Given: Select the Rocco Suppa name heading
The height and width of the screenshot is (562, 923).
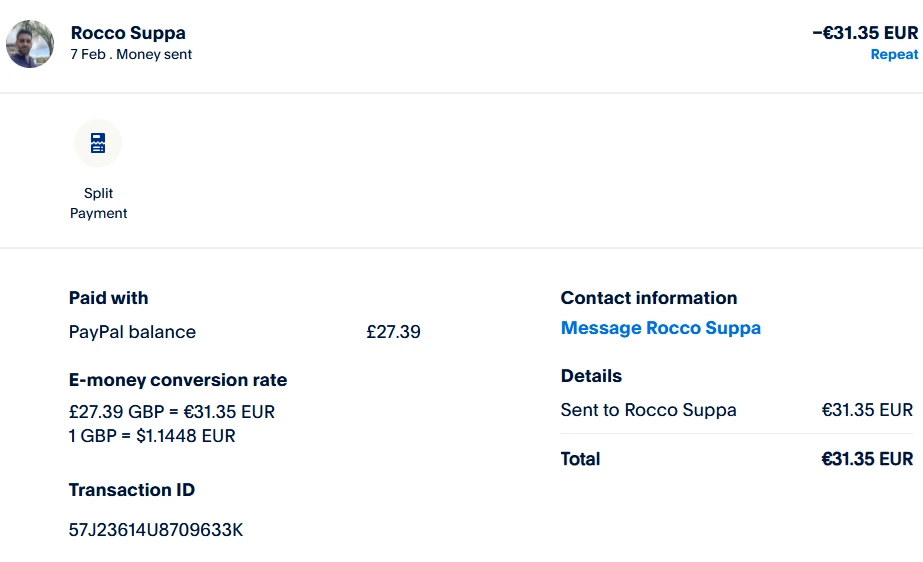Looking at the screenshot, I should pos(128,33).
